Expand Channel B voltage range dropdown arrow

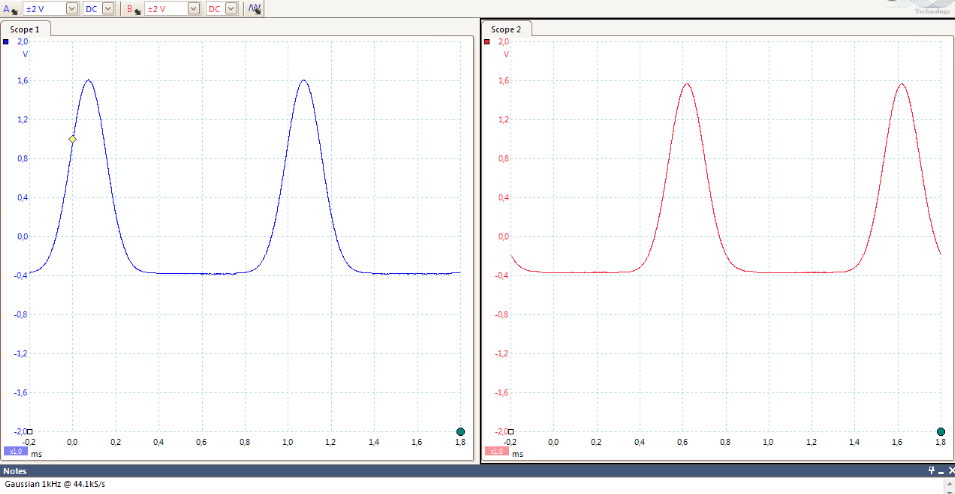[194, 9]
